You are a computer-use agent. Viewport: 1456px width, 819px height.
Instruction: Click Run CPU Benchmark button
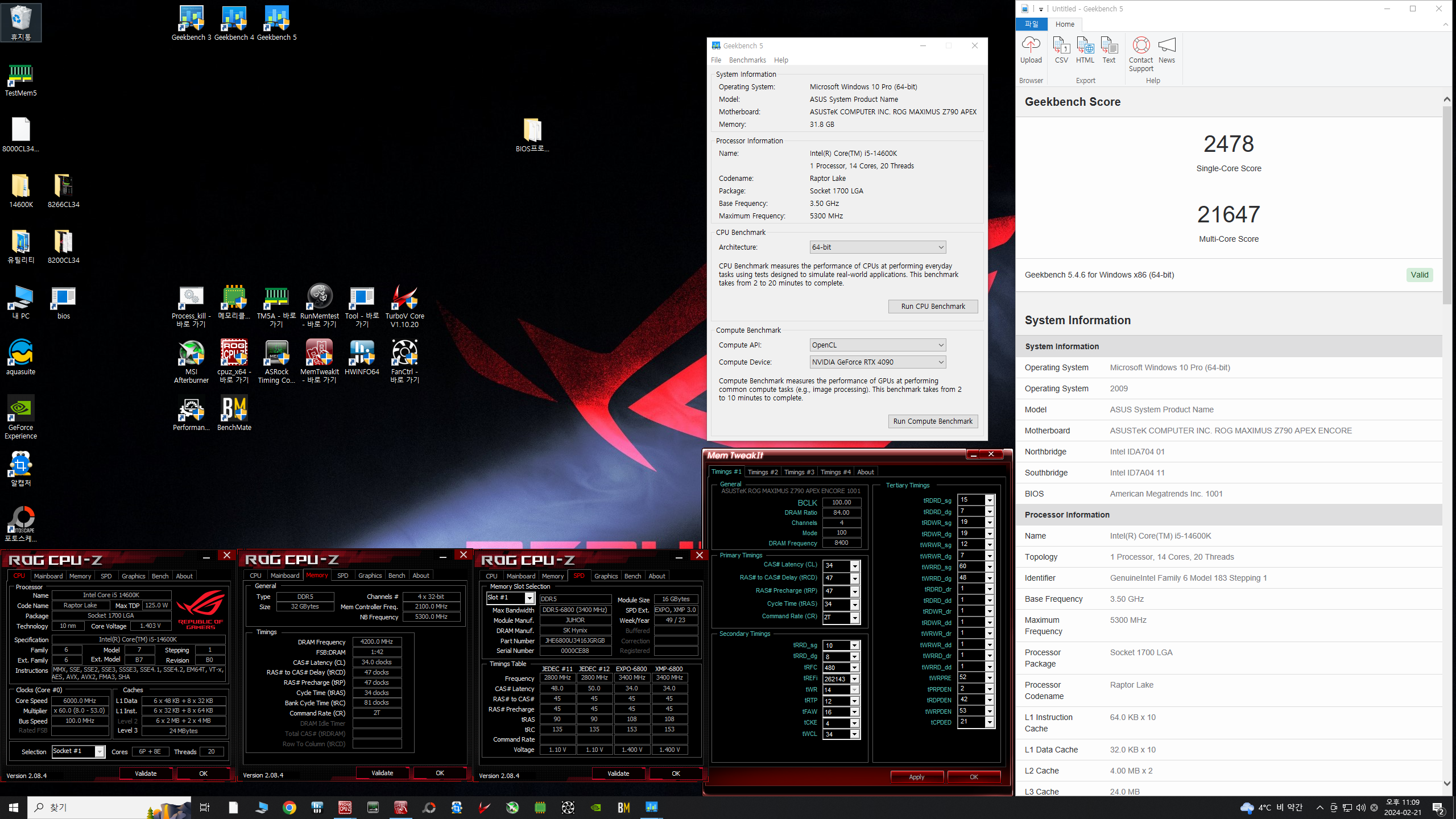click(x=933, y=306)
